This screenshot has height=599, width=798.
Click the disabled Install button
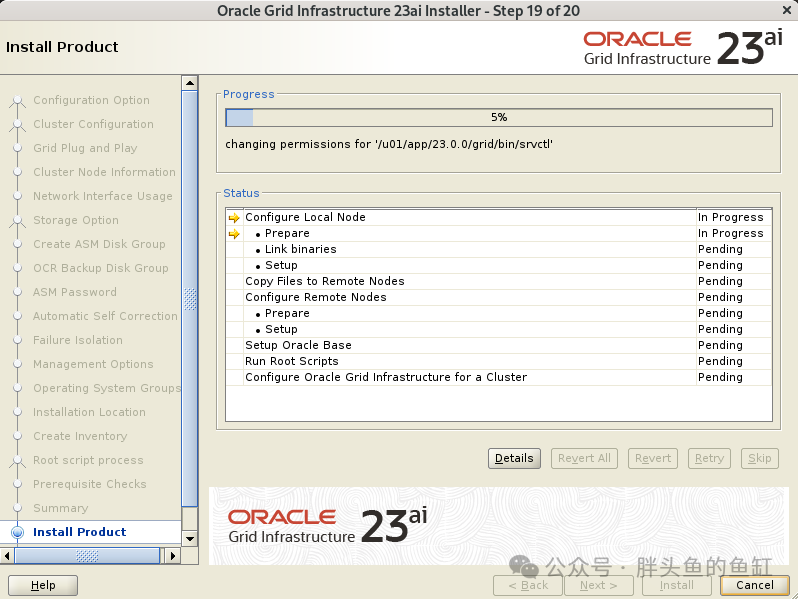tap(676, 585)
